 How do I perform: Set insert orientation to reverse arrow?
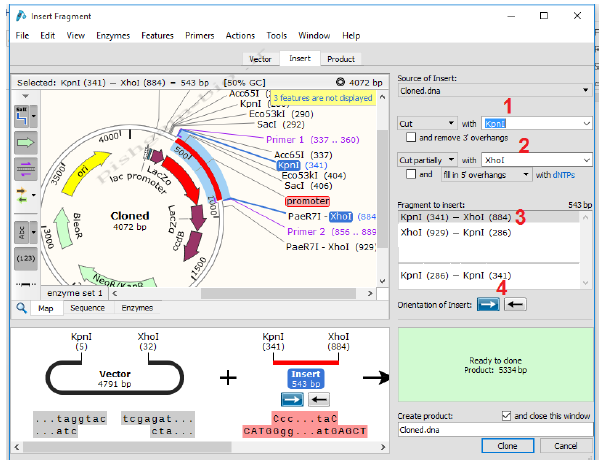(x=514, y=304)
